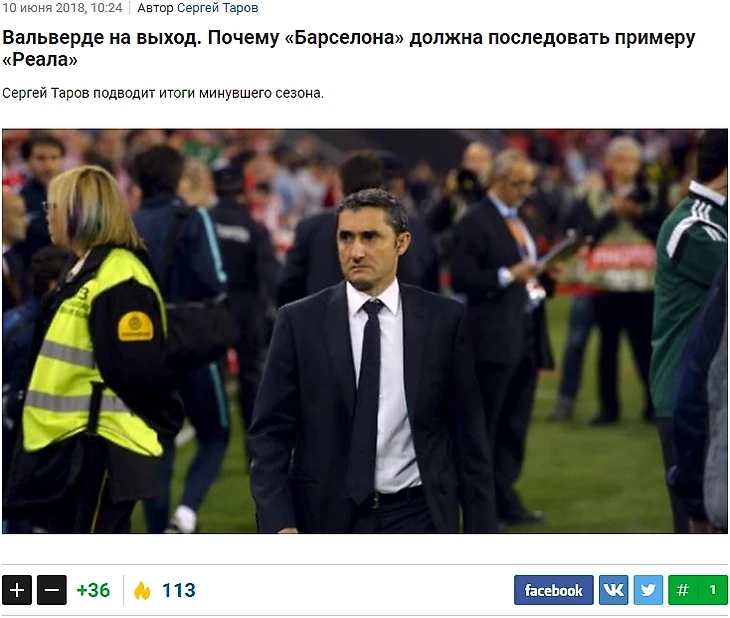Click the word «Барселона» in the headline
This screenshot has width=730, height=618.
[344, 38]
